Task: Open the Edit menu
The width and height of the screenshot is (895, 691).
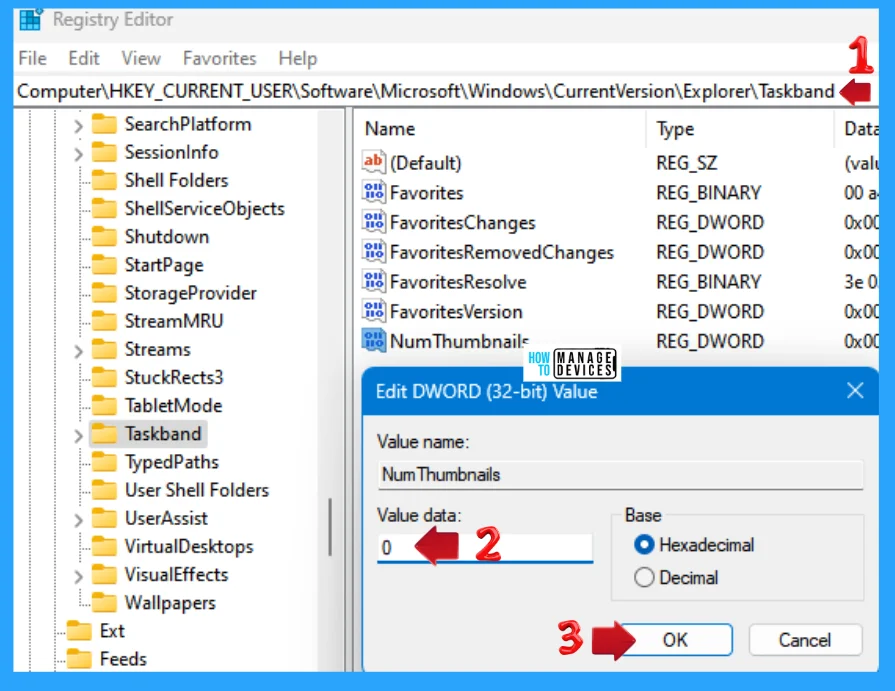Action: pyautogui.click(x=84, y=58)
